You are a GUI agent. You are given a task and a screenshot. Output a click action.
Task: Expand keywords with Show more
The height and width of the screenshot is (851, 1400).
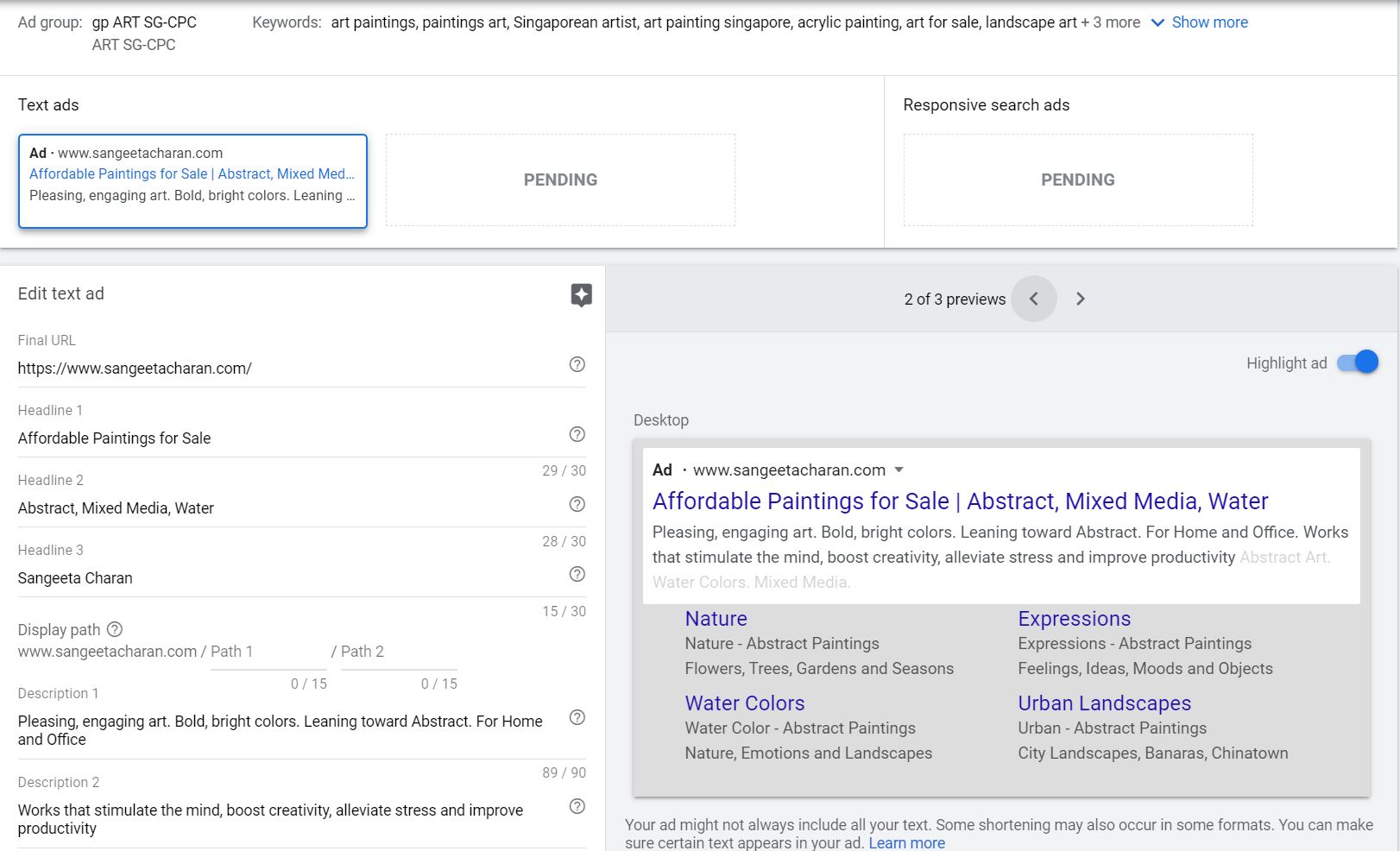pyautogui.click(x=1200, y=22)
